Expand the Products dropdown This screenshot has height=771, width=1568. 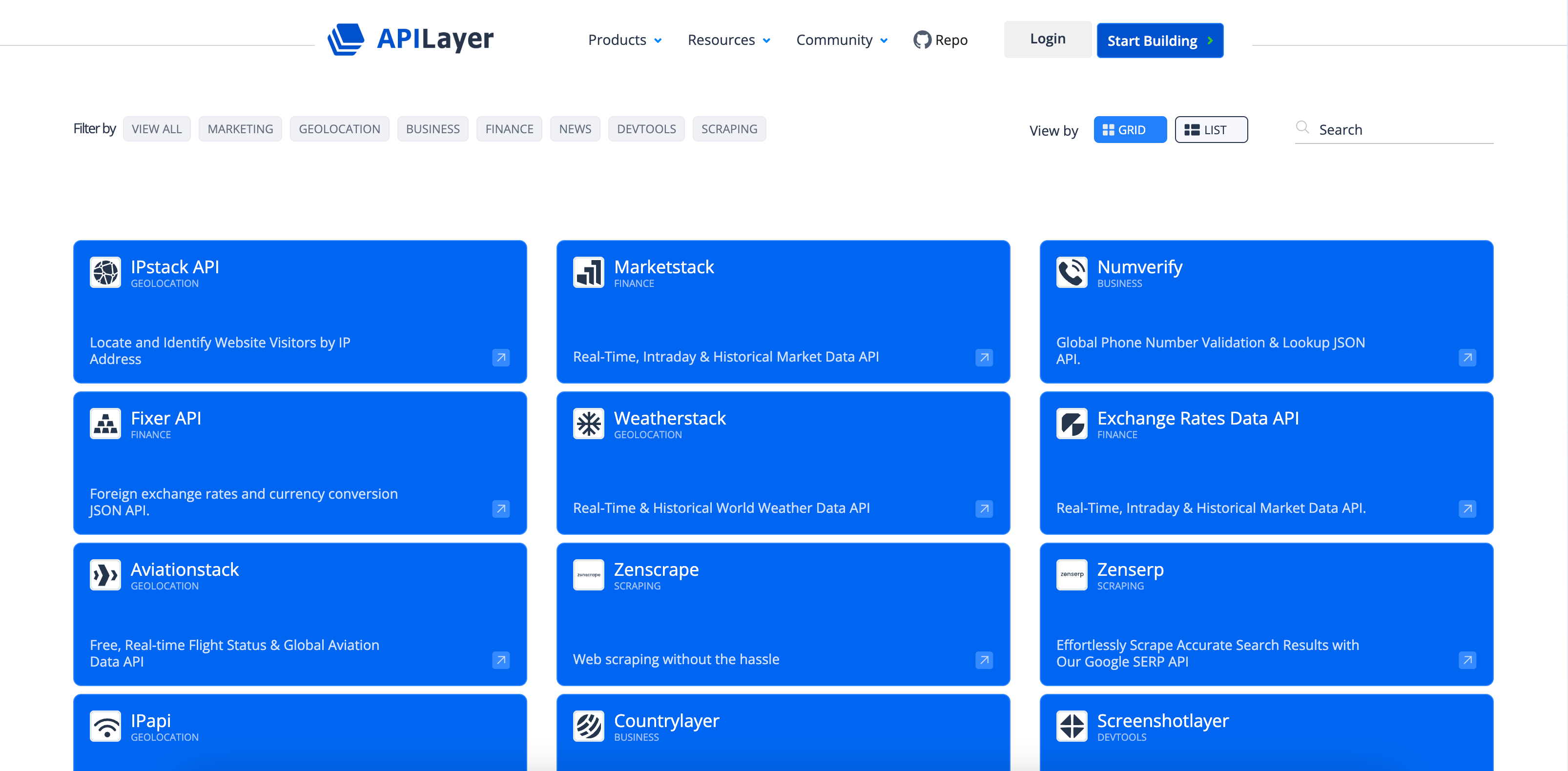(x=624, y=40)
